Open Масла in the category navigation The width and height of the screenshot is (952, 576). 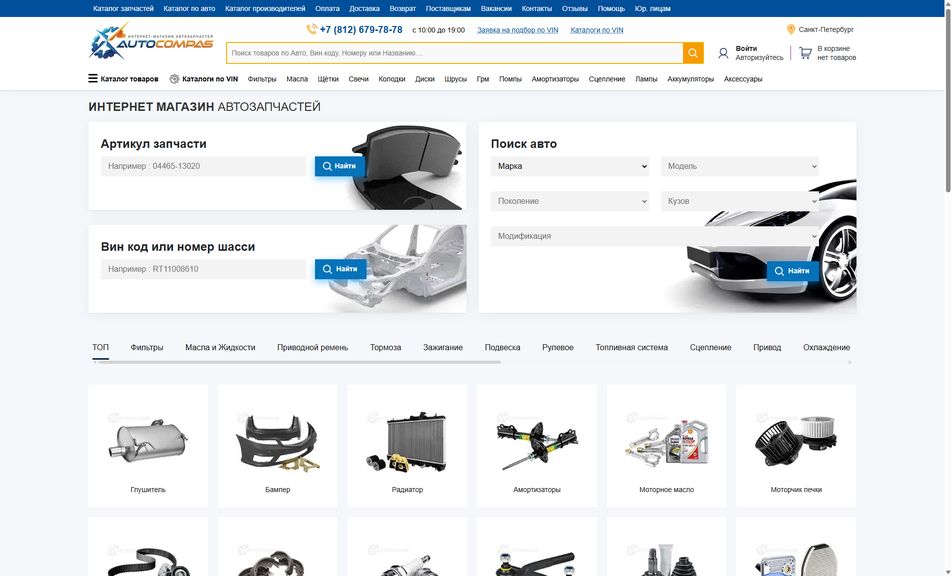[297, 79]
